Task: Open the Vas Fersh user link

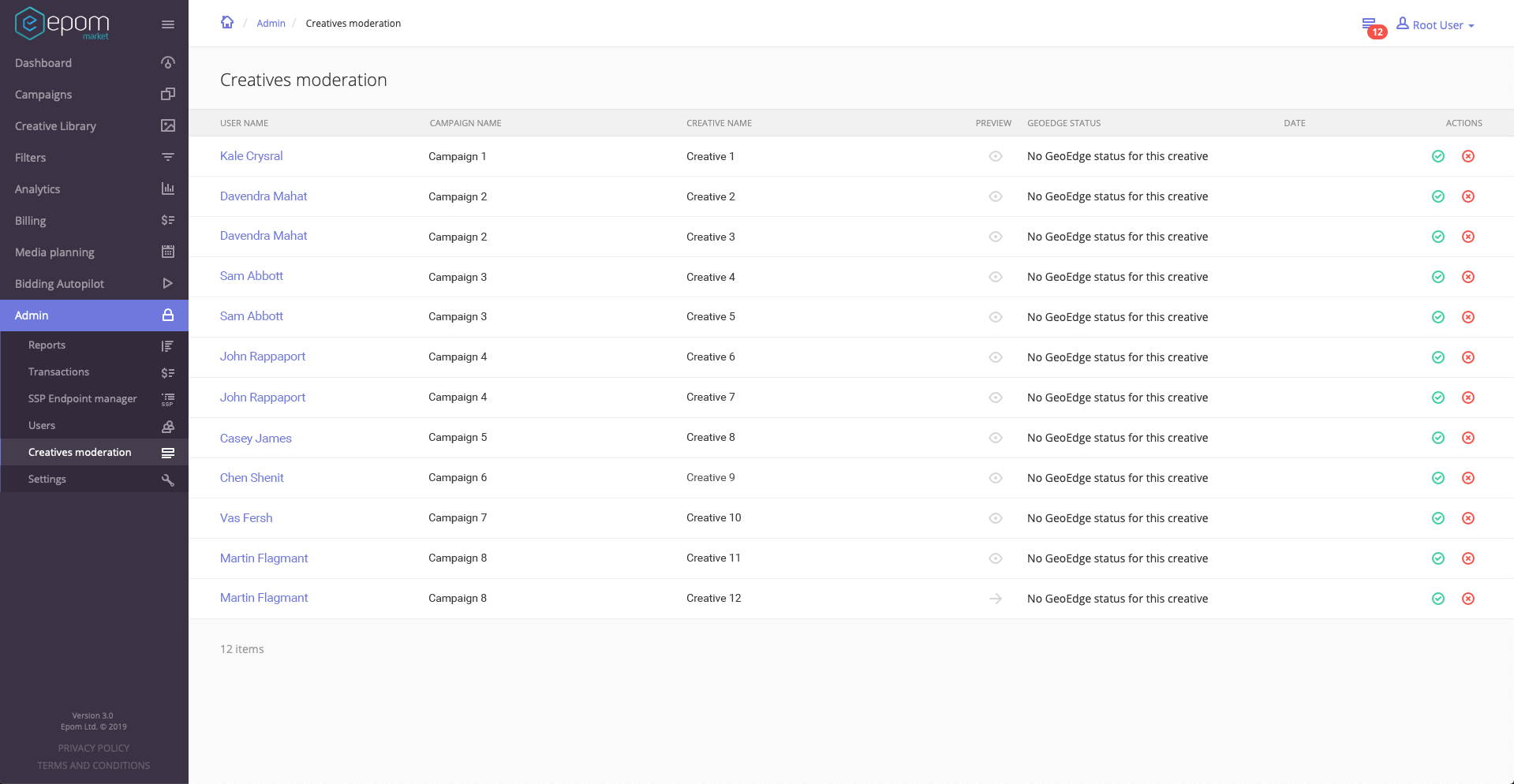Action: pos(246,518)
